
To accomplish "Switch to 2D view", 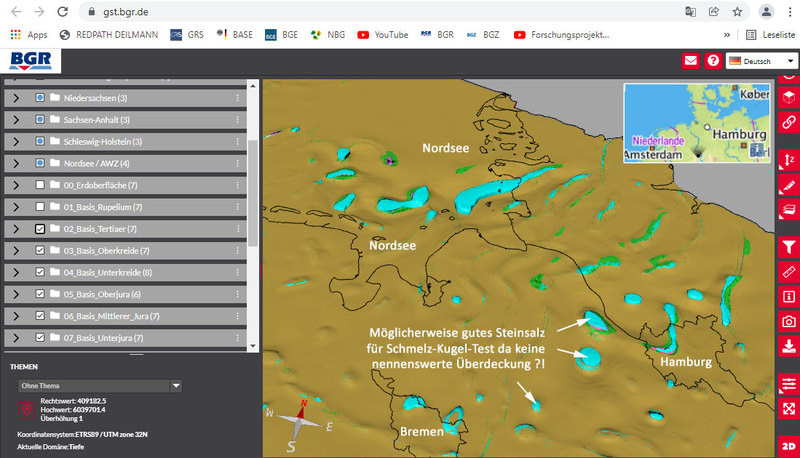I will click(788, 445).
